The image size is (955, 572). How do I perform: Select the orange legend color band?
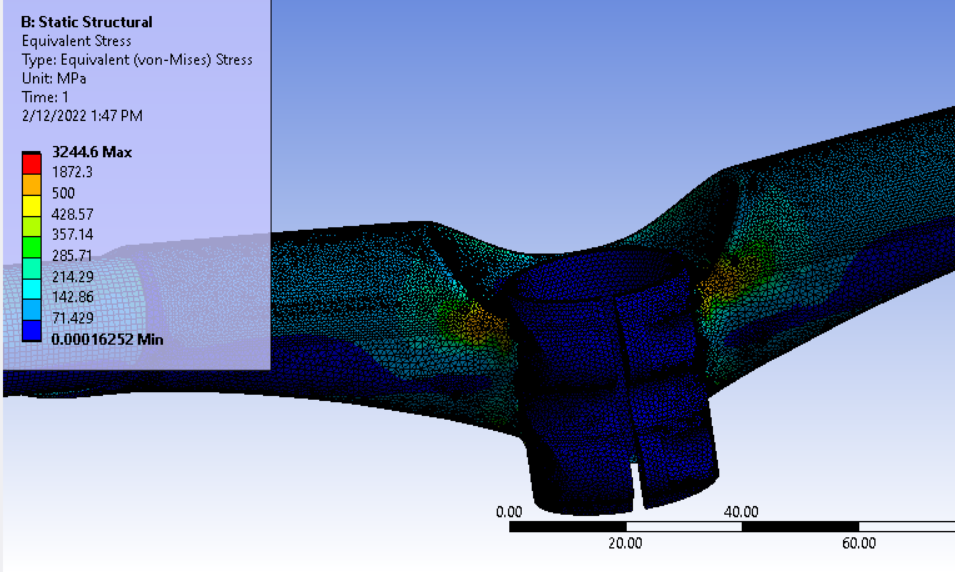33,183
